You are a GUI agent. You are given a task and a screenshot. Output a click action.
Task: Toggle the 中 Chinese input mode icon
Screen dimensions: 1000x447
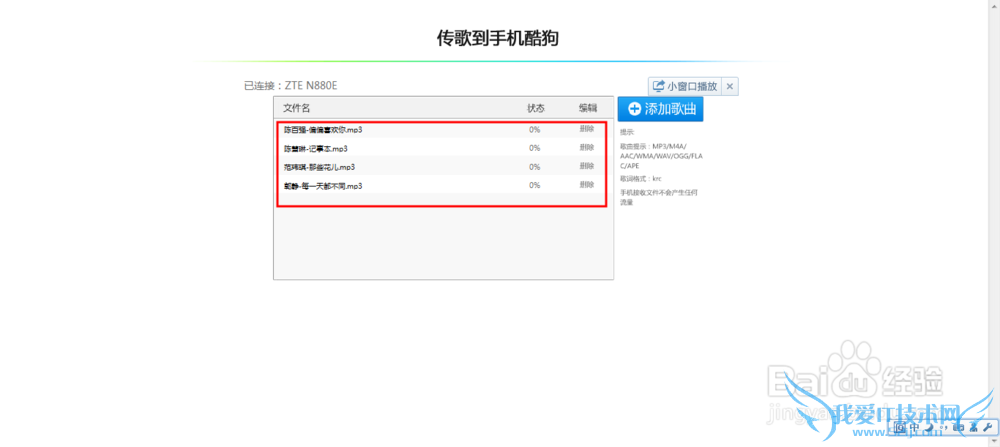[915, 427]
